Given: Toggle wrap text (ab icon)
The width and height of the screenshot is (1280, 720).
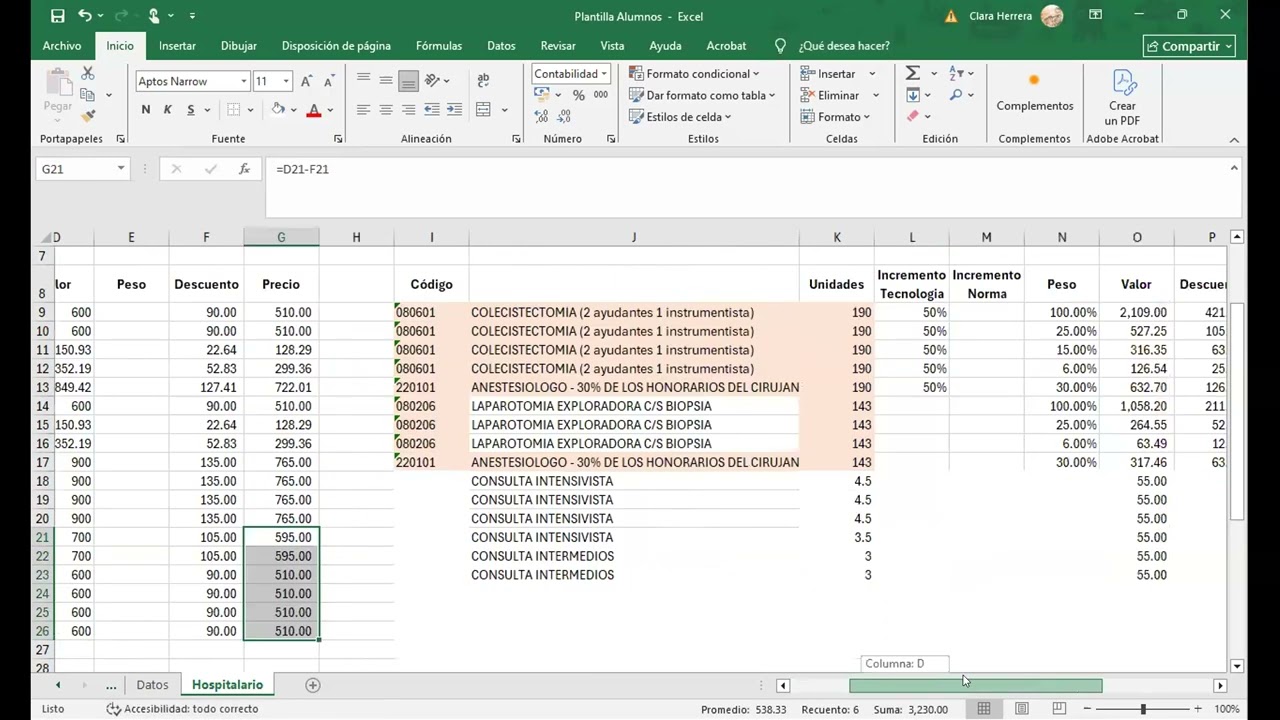Looking at the screenshot, I should [484, 81].
